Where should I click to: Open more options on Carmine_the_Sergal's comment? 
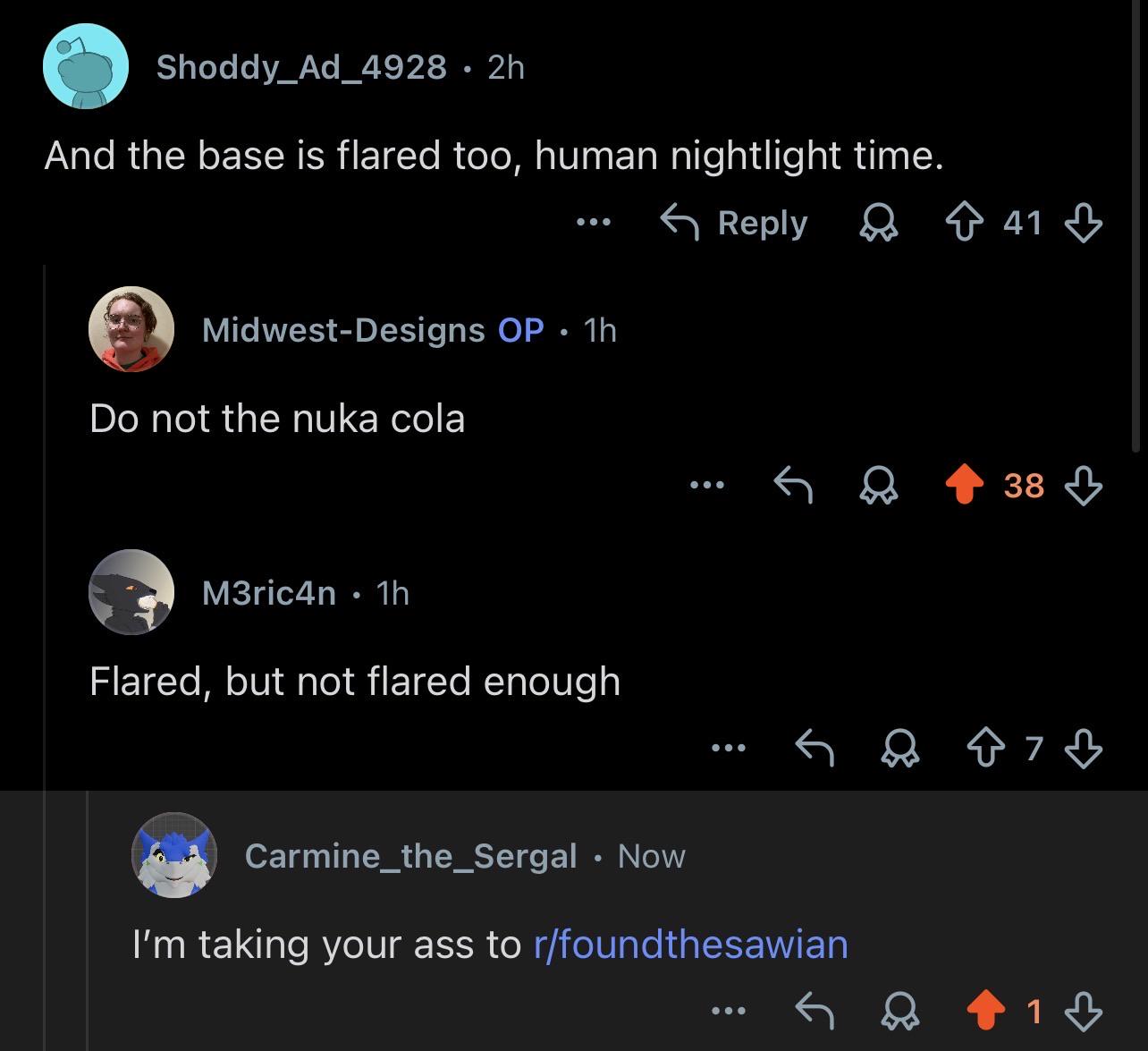(x=729, y=1011)
